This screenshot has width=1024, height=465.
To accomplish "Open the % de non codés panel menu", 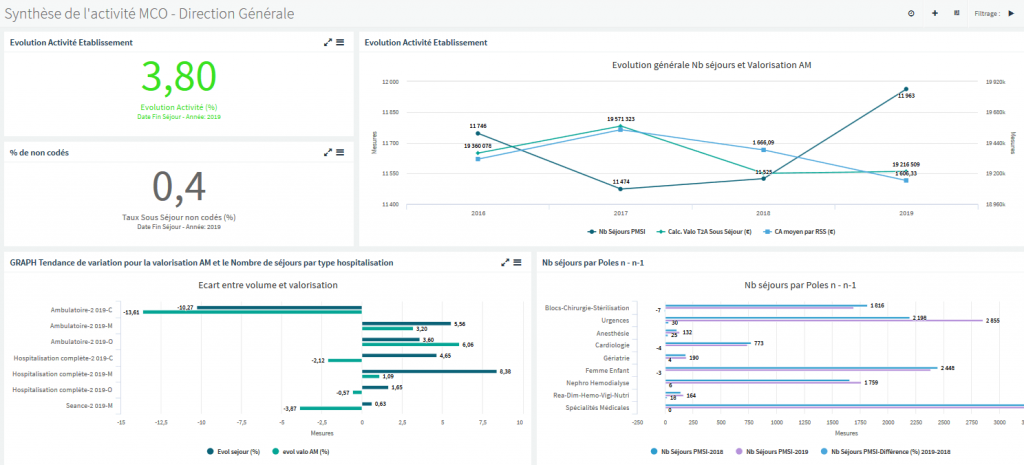I will coord(340,152).
